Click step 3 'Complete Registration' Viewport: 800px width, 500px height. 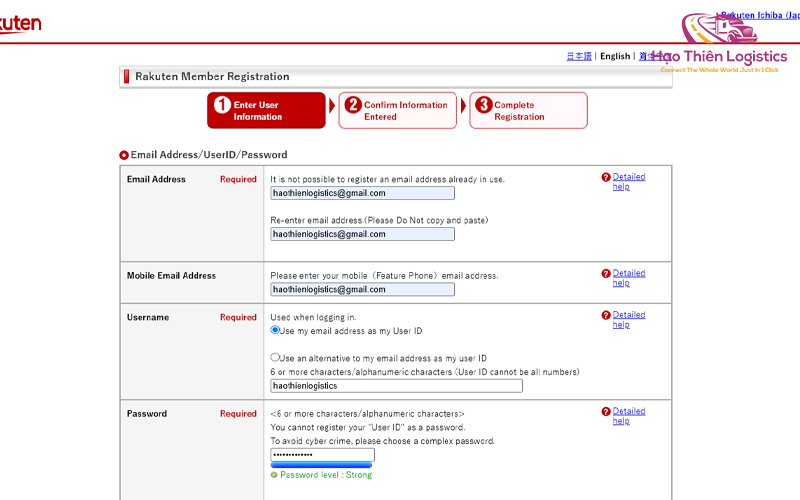click(x=529, y=110)
